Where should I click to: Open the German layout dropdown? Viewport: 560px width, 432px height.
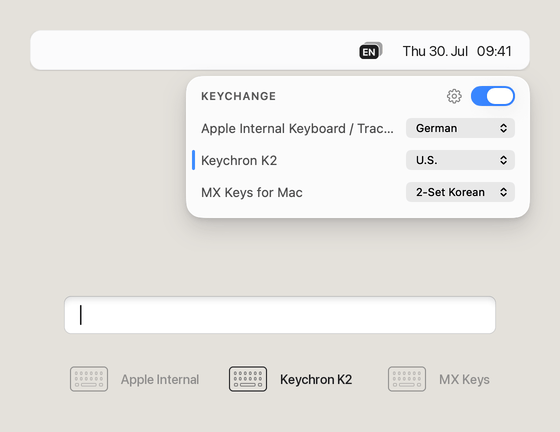coord(460,128)
